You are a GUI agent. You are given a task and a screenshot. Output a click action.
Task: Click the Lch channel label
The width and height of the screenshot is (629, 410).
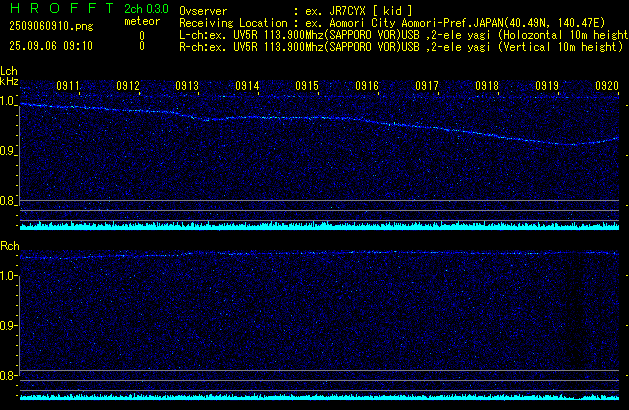click(9, 71)
